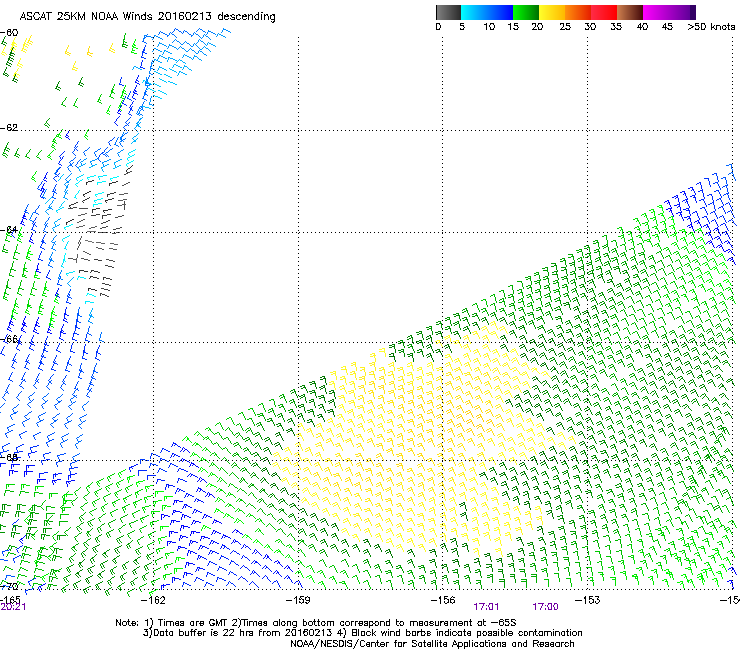The image size is (740, 650).
Task: Click the -66 latitude axis label
Action: (x=9, y=339)
